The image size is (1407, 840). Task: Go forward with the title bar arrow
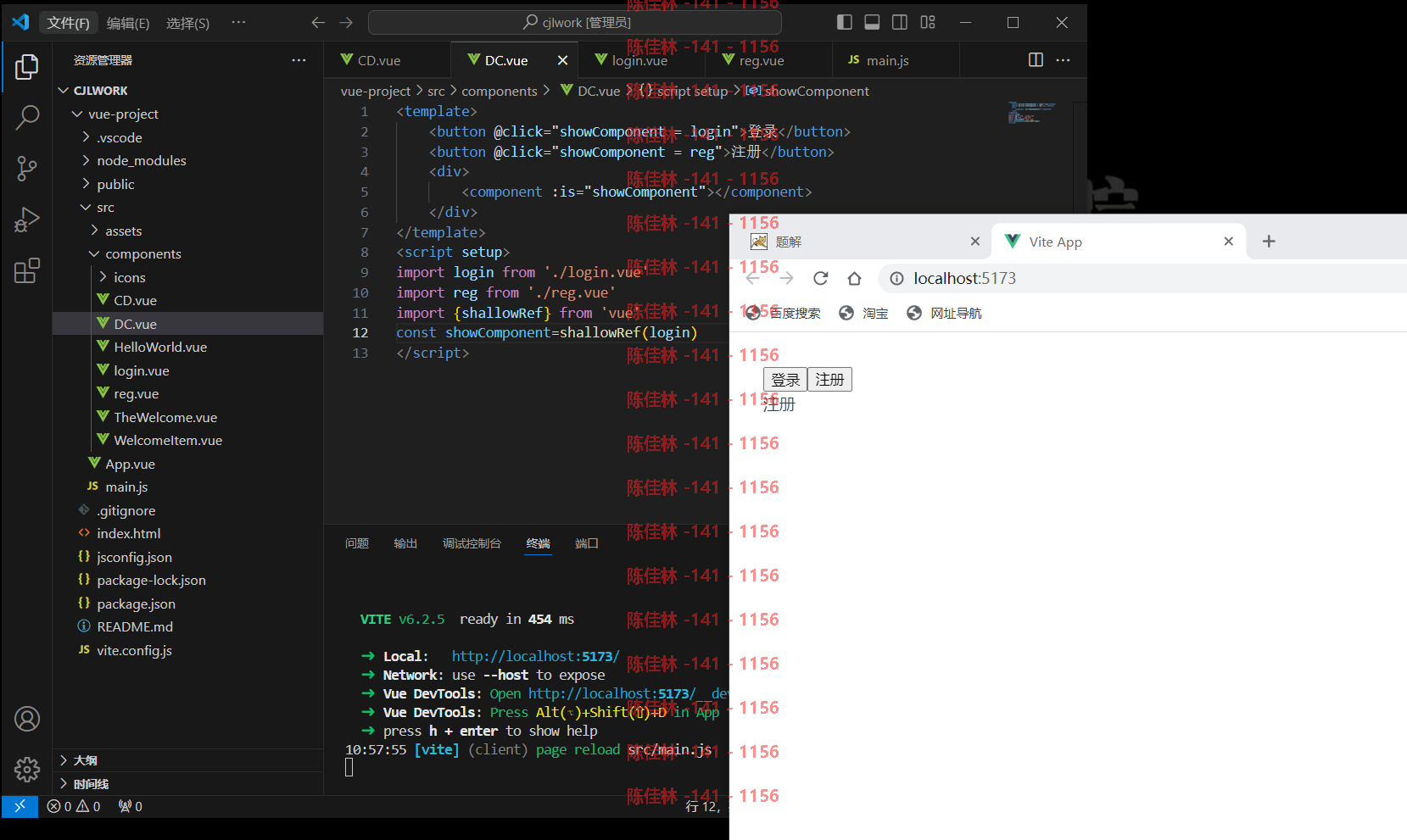pyautogui.click(x=346, y=22)
